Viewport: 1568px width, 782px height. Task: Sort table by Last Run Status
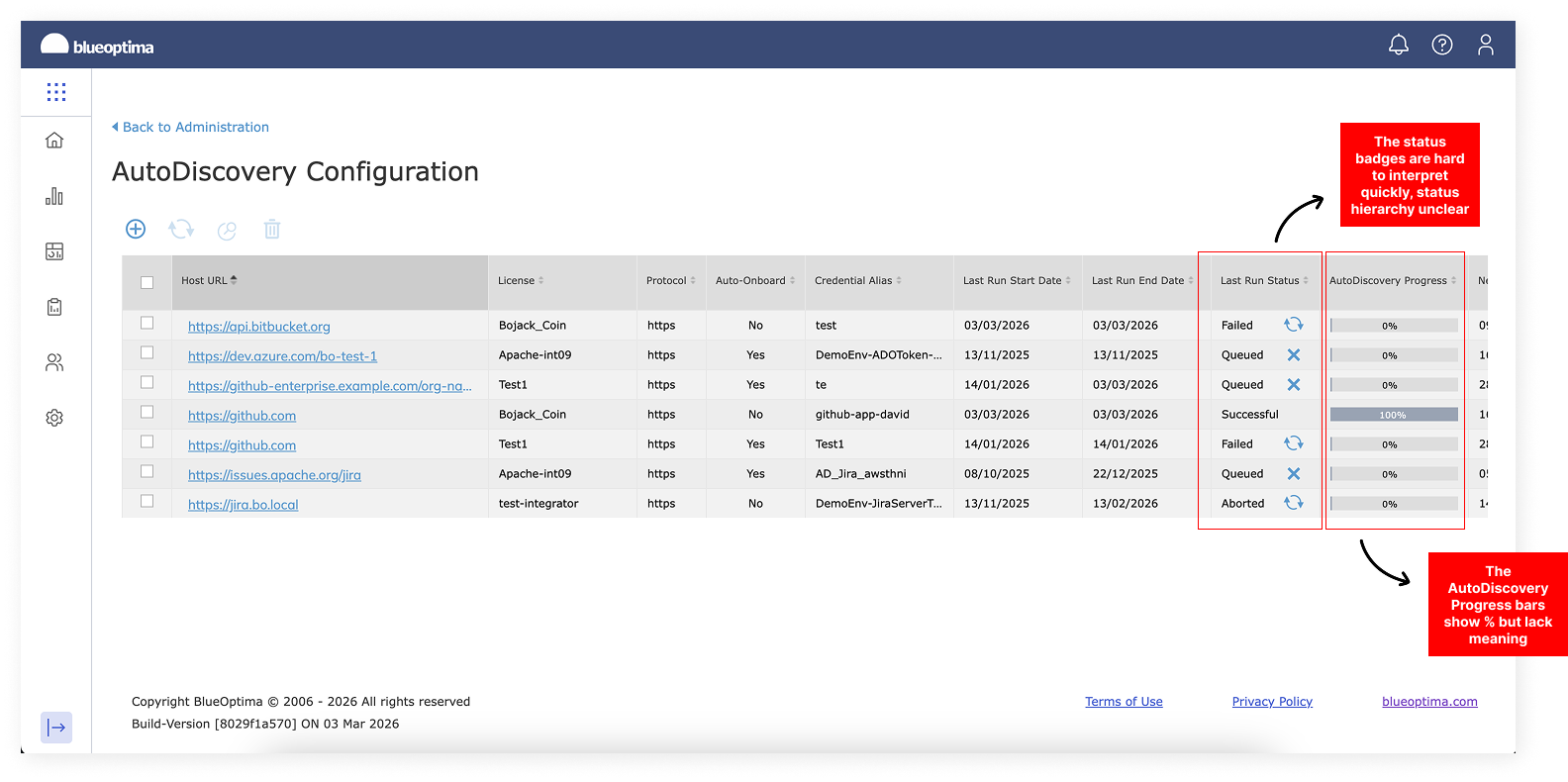click(1264, 280)
